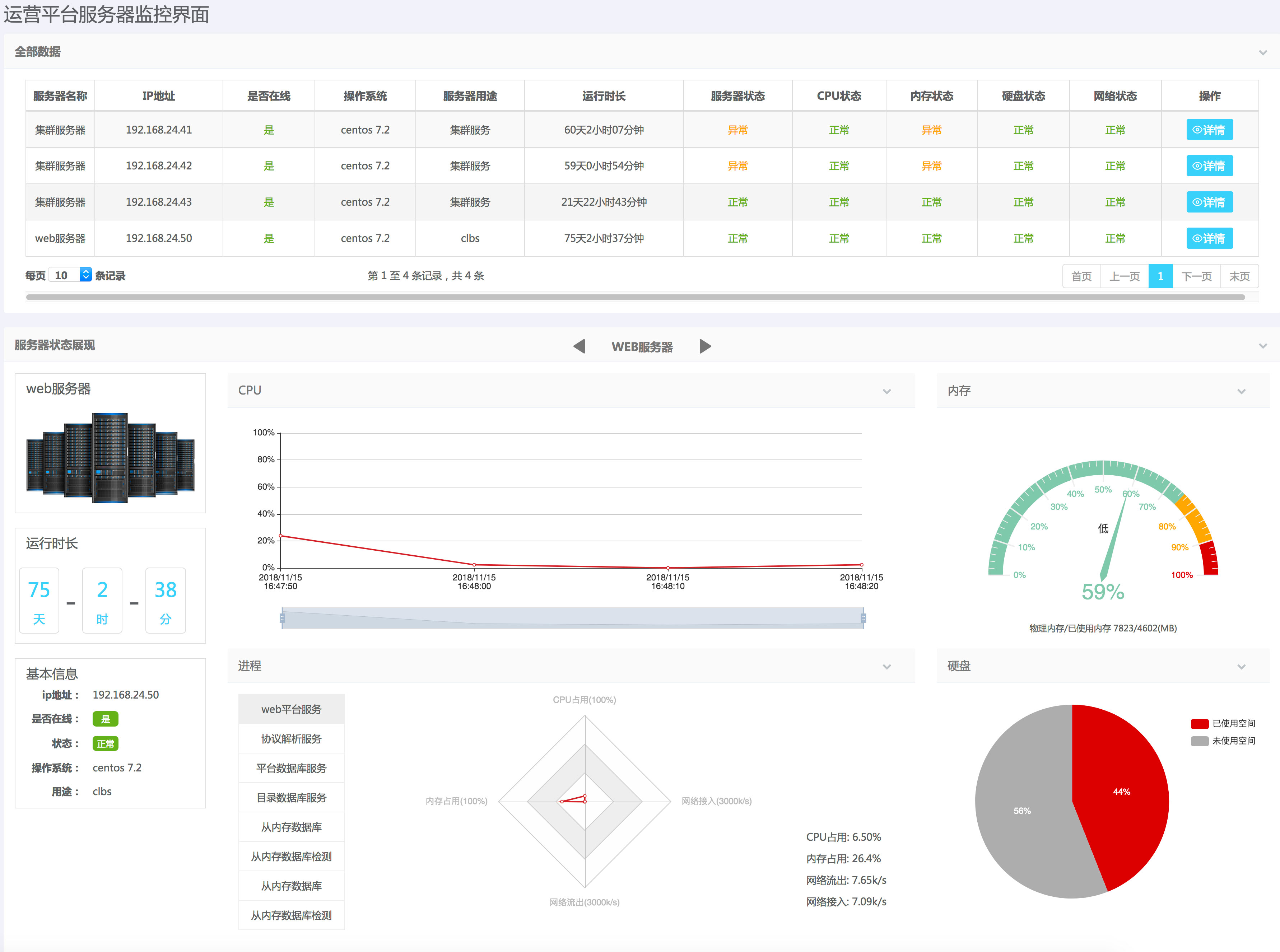The height and width of the screenshot is (952, 1280).
Task: Go to 上一页 in pagination
Action: pyautogui.click(x=1125, y=276)
